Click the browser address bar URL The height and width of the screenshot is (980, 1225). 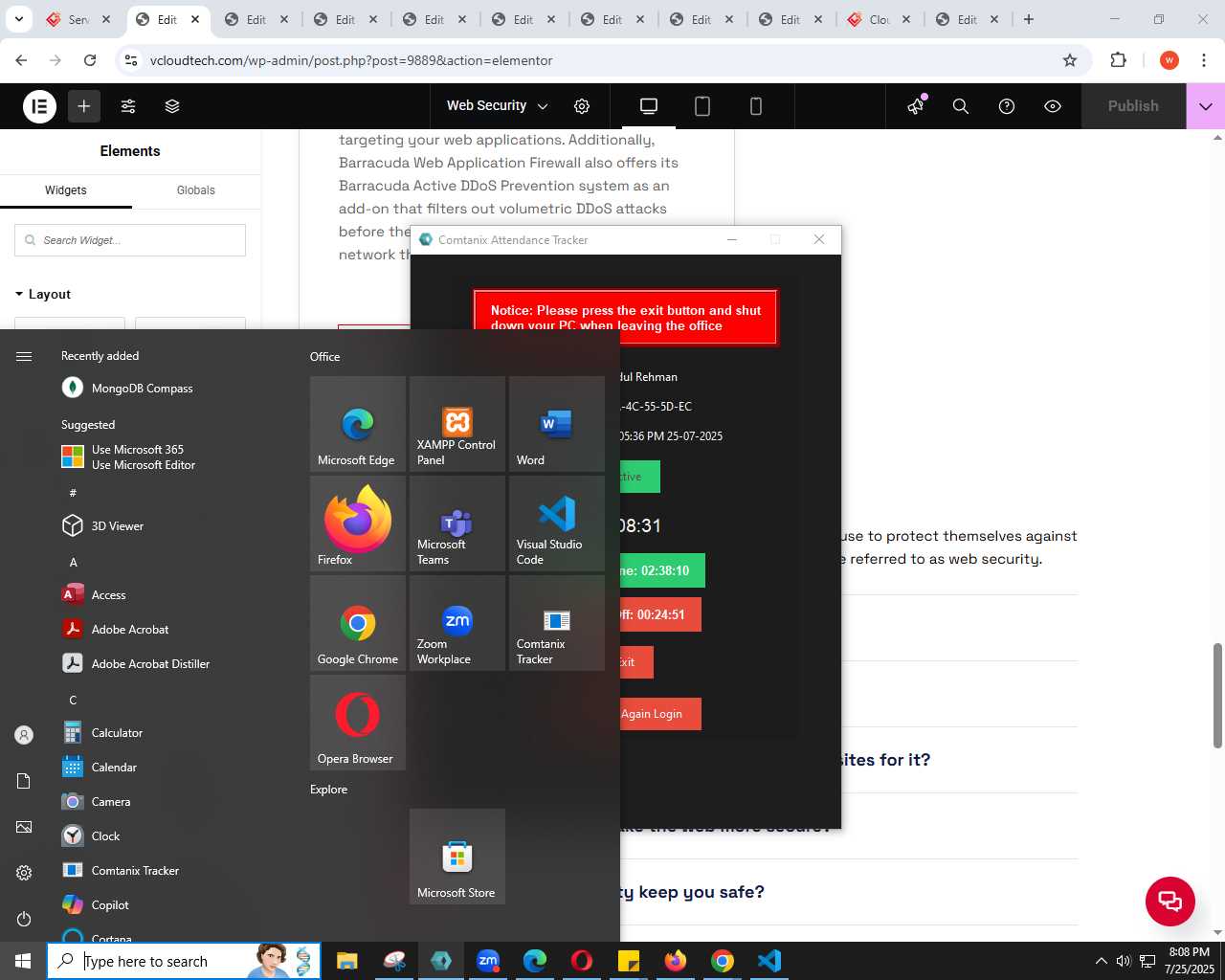pyautogui.click(x=351, y=60)
